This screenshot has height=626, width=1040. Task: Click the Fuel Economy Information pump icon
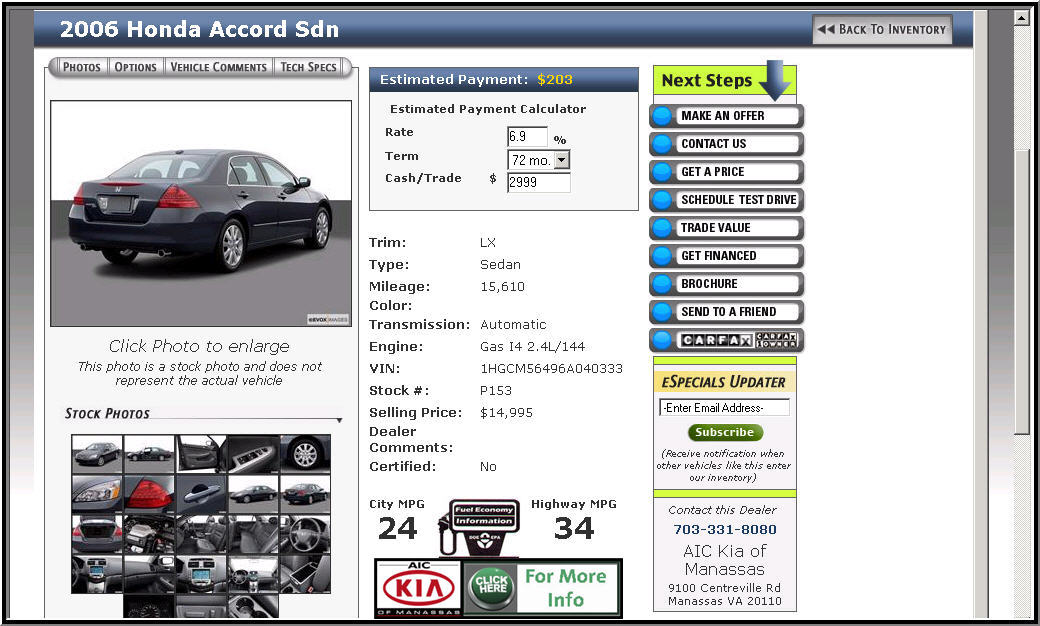[x=482, y=528]
